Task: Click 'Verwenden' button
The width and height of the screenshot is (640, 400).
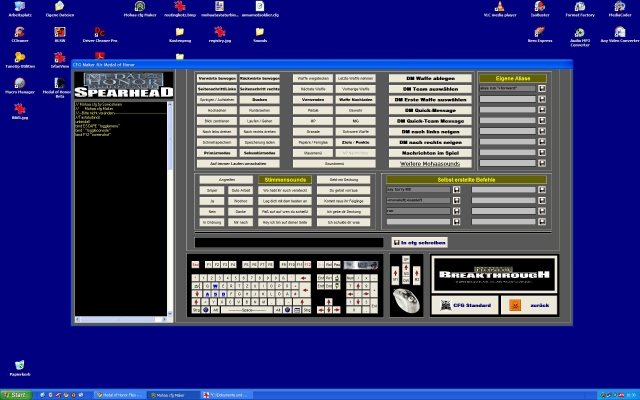Action: tap(313, 100)
